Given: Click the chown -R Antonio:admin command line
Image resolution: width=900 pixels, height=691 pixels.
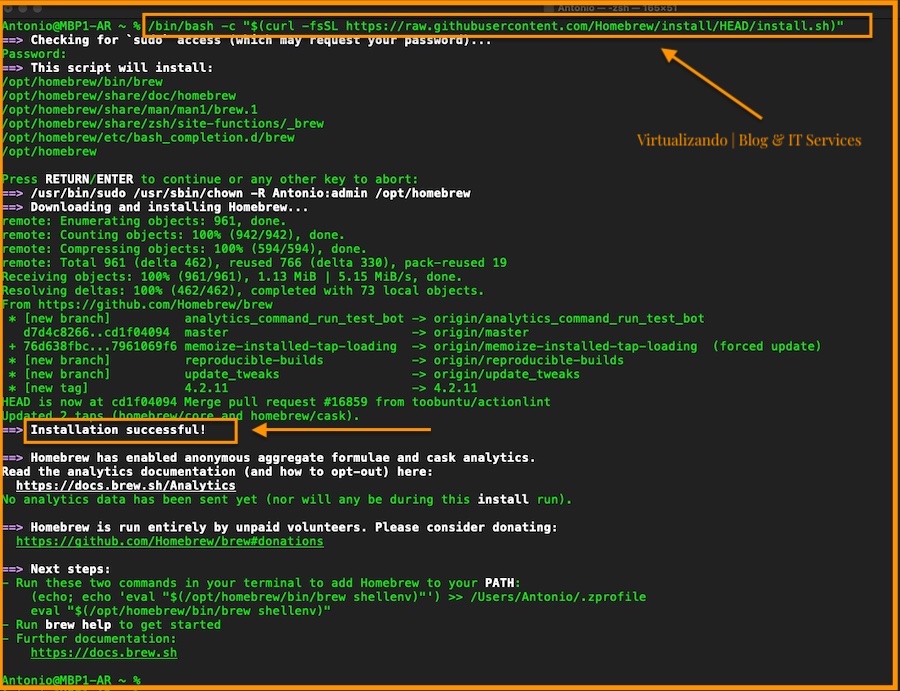Looking at the screenshot, I should [250, 193].
